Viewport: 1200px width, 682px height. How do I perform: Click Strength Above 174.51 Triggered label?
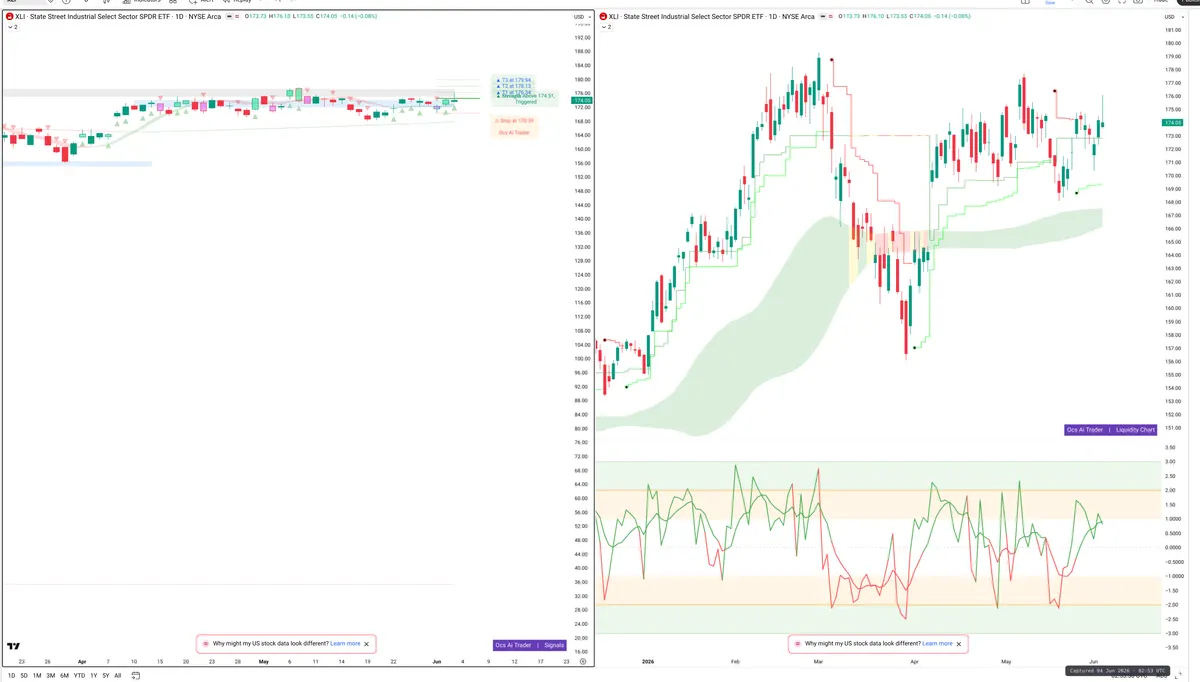[x=526, y=99]
